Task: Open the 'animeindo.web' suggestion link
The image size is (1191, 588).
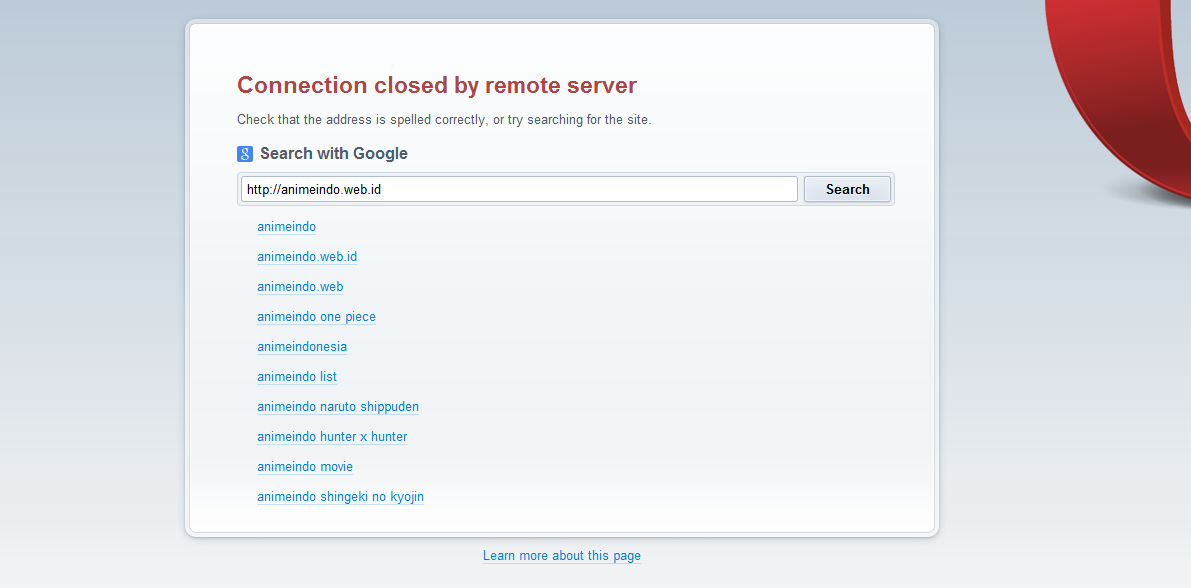Action: pyautogui.click(x=300, y=286)
